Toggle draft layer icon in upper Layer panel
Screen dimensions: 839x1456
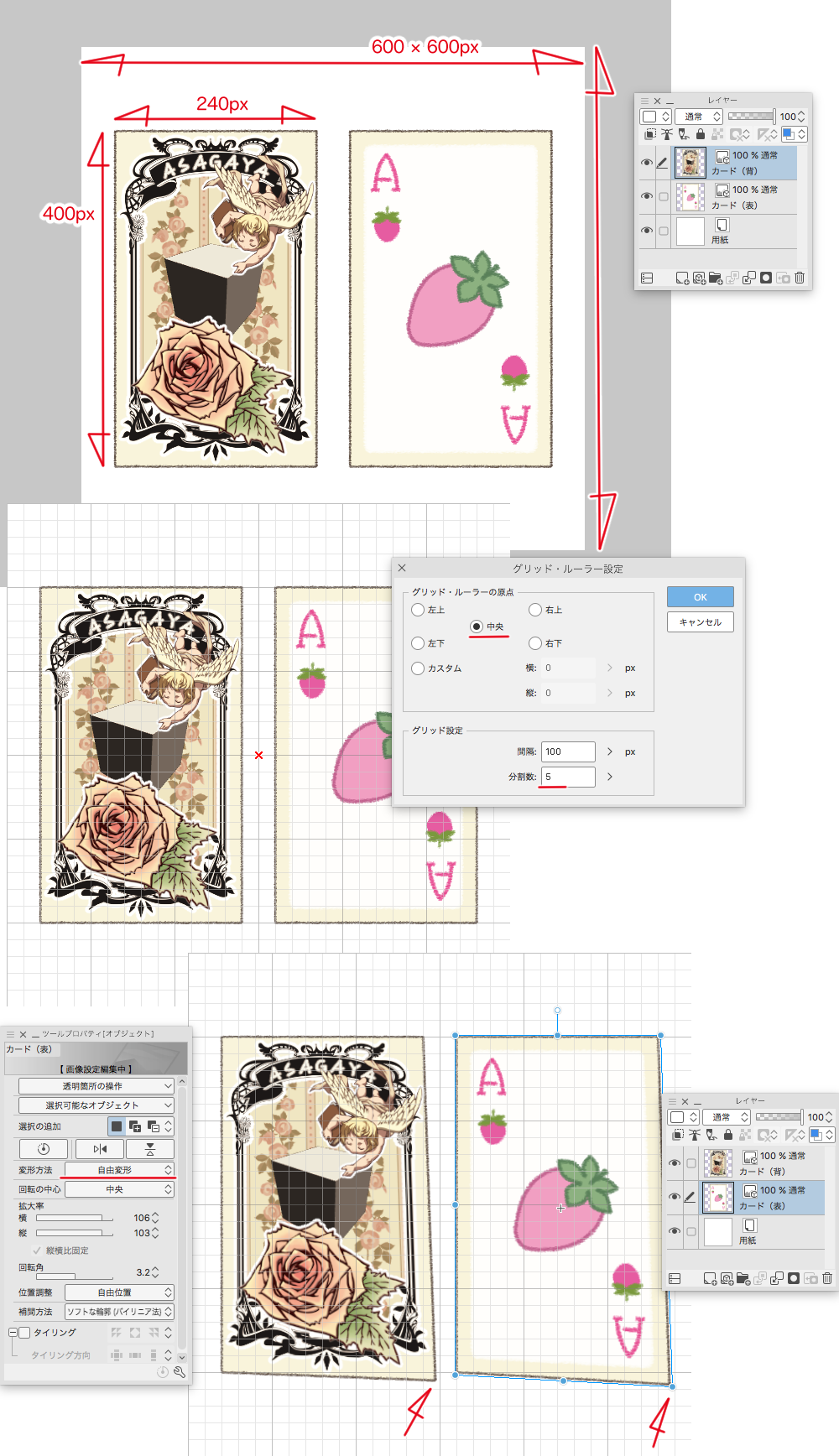pos(684,134)
